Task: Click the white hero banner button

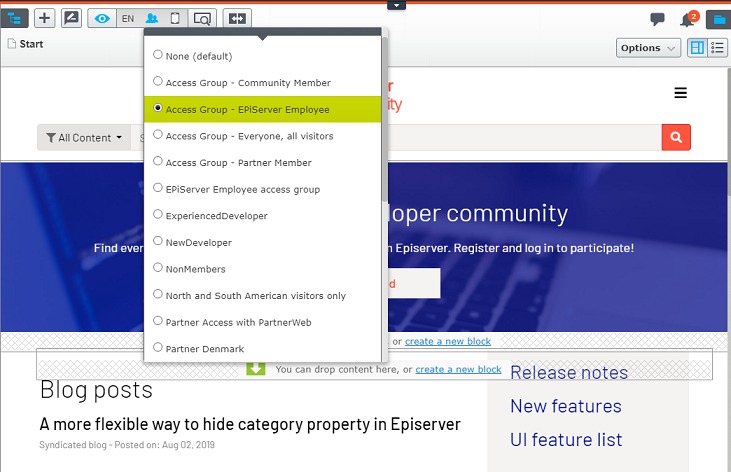Action: (x=414, y=283)
